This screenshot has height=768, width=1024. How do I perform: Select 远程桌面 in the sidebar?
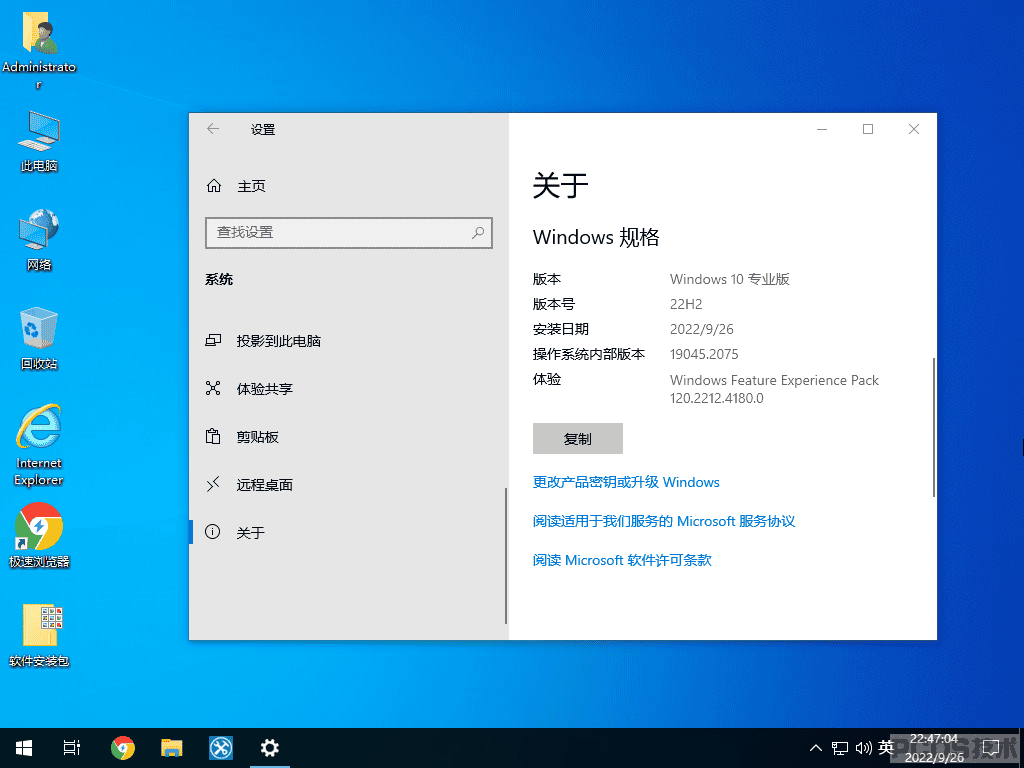(249, 485)
